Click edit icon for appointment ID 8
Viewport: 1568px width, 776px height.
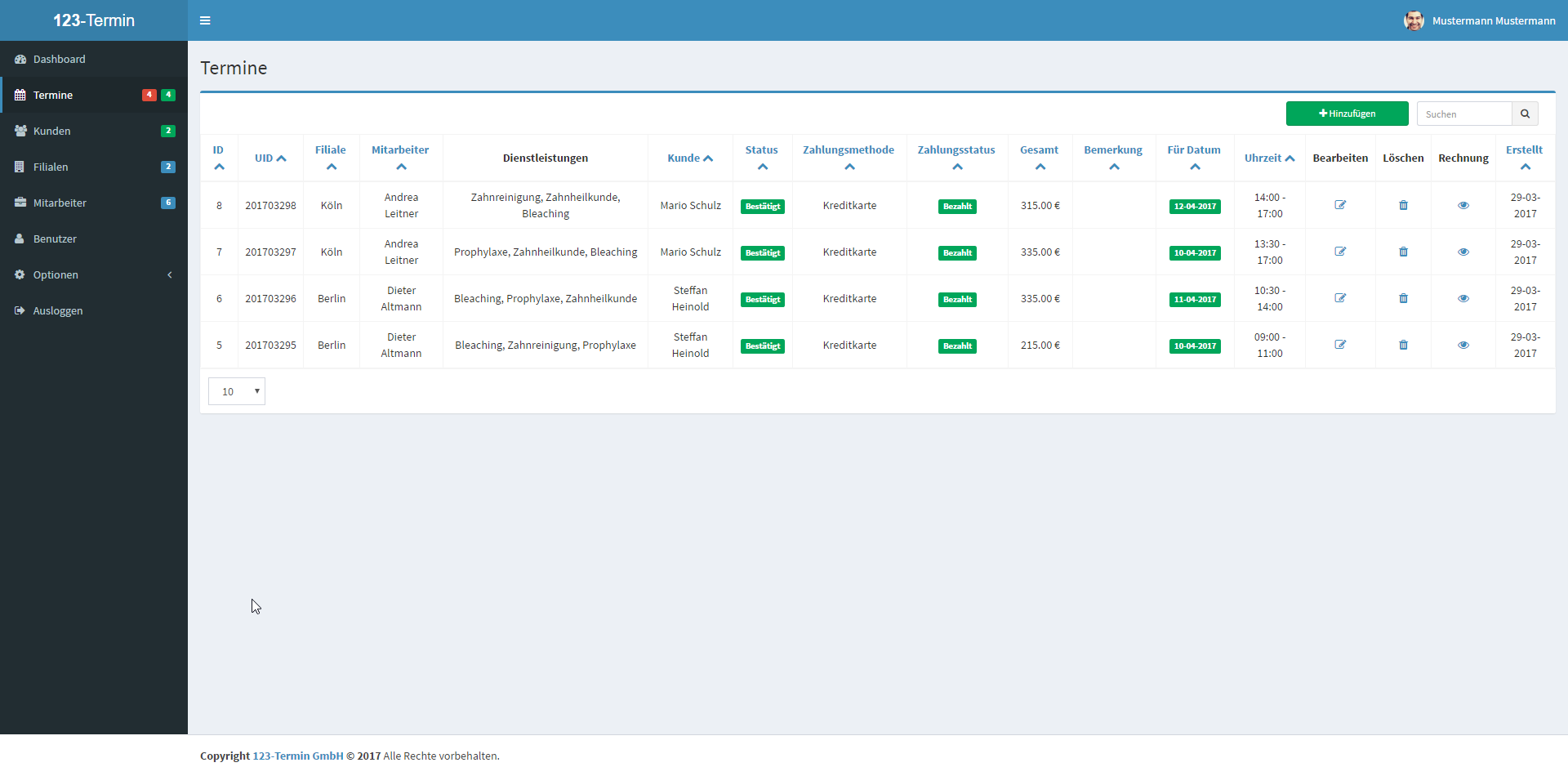[x=1340, y=205]
